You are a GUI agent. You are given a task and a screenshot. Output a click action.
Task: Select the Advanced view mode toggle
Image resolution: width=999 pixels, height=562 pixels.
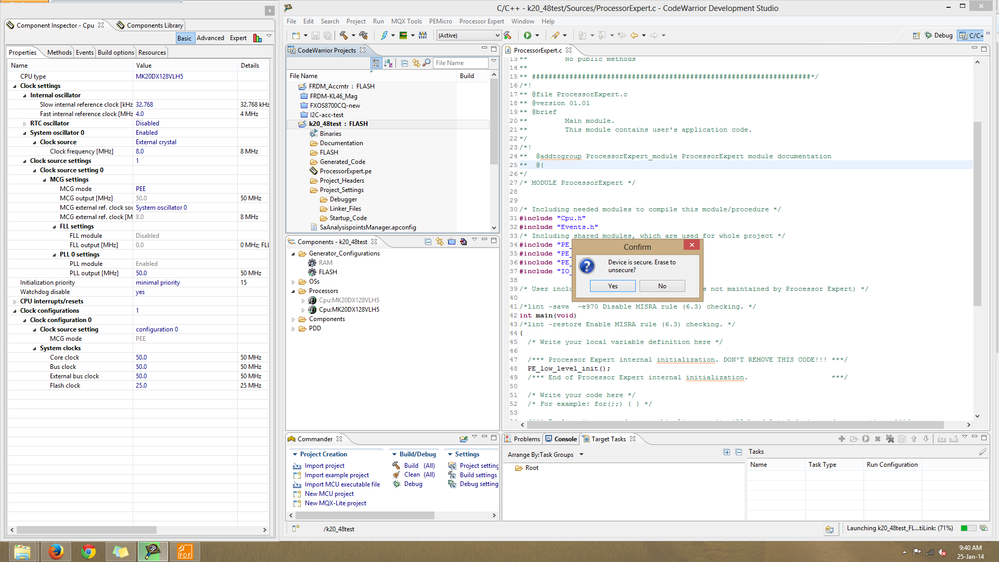tap(210, 38)
